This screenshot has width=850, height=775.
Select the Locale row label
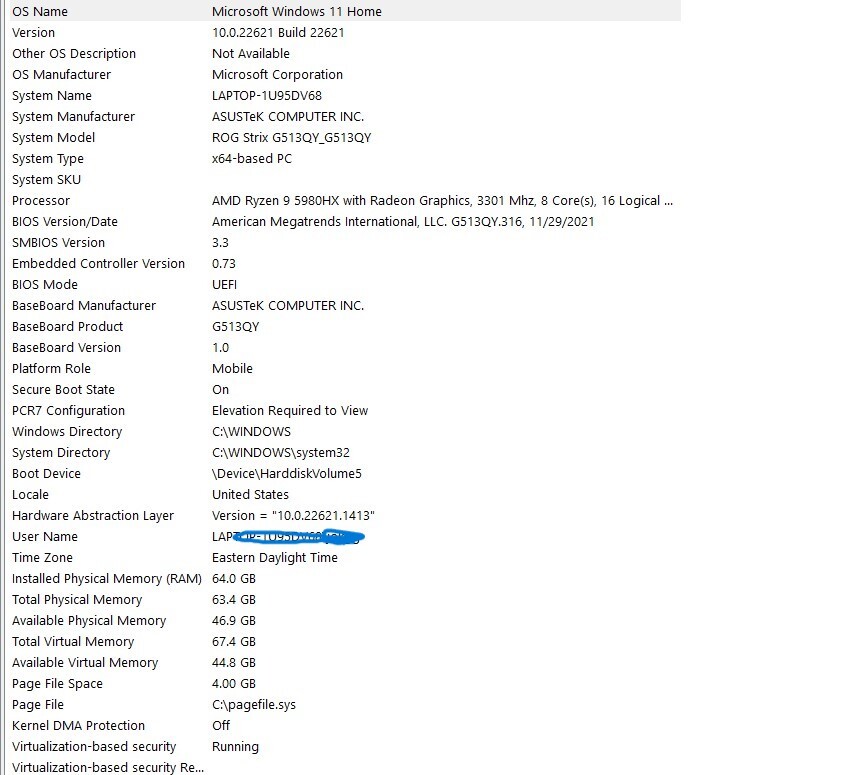click(30, 495)
